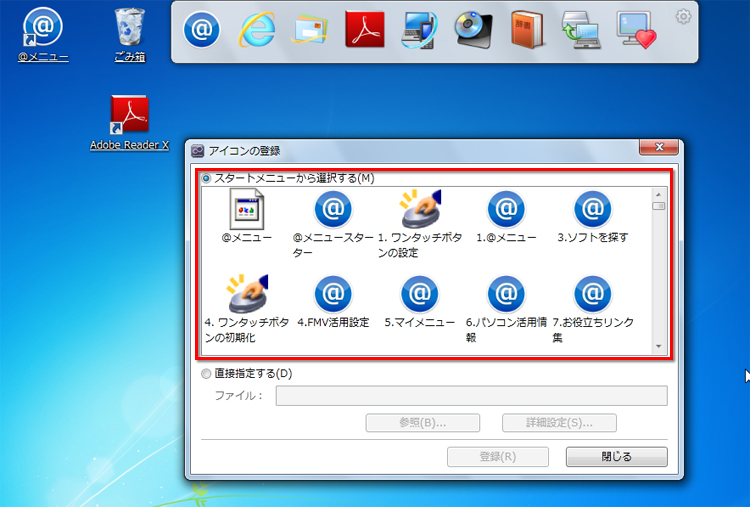Screen dimensions: 750x507
Task: Click the アイコンの登録 title bar icon
Action: pyautogui.click(x=198, y=151)
